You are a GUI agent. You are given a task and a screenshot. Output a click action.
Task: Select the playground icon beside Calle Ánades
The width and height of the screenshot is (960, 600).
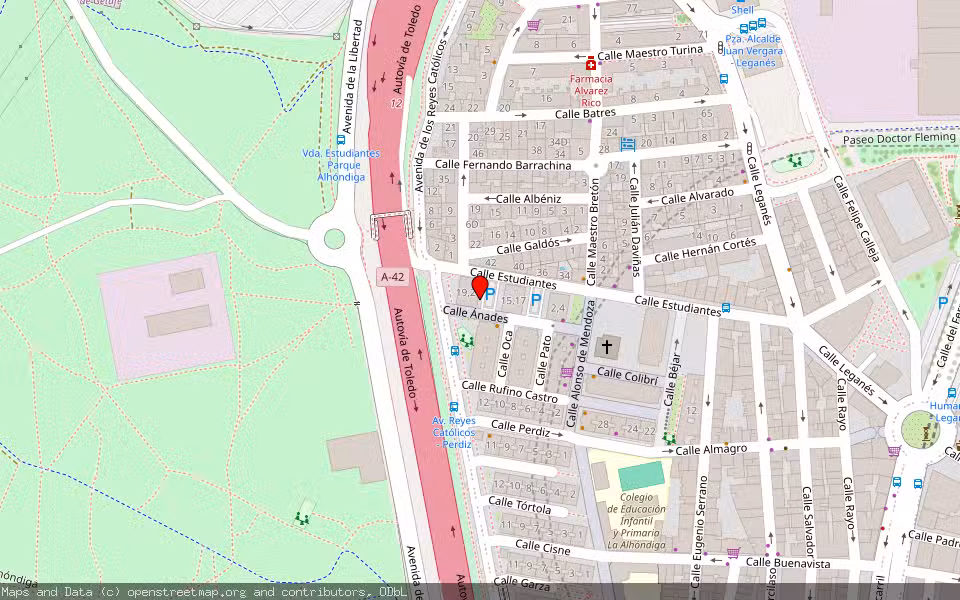467,340
